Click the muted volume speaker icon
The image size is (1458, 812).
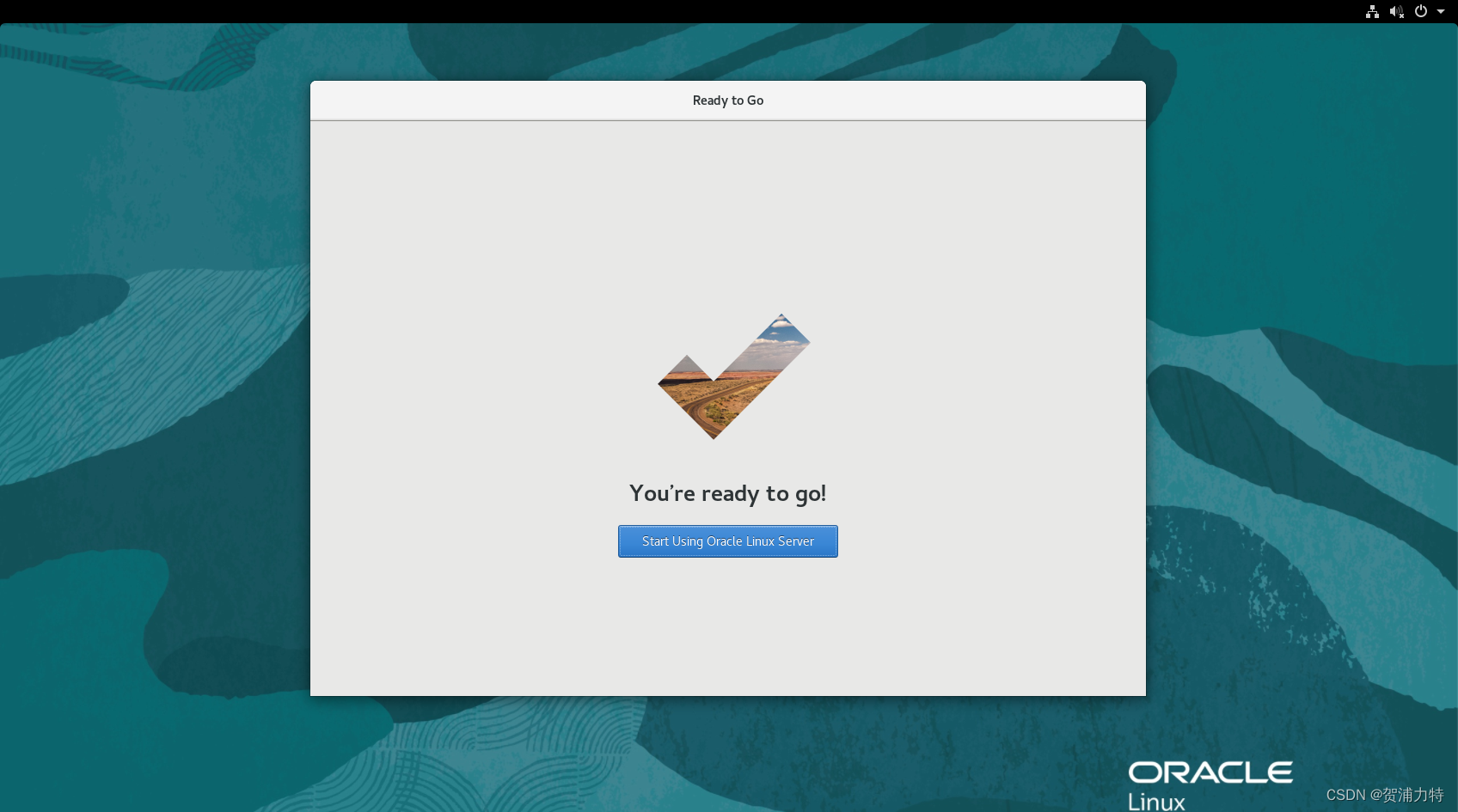coord(1397,11)
